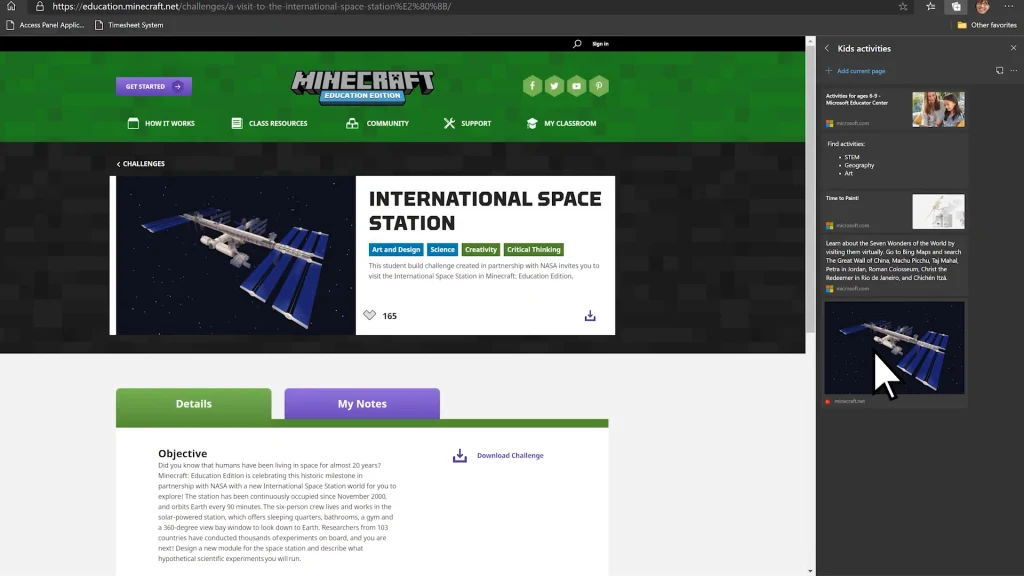
Task: Open the Activities for ages 6-9 collection card
Action: point(895,109)
